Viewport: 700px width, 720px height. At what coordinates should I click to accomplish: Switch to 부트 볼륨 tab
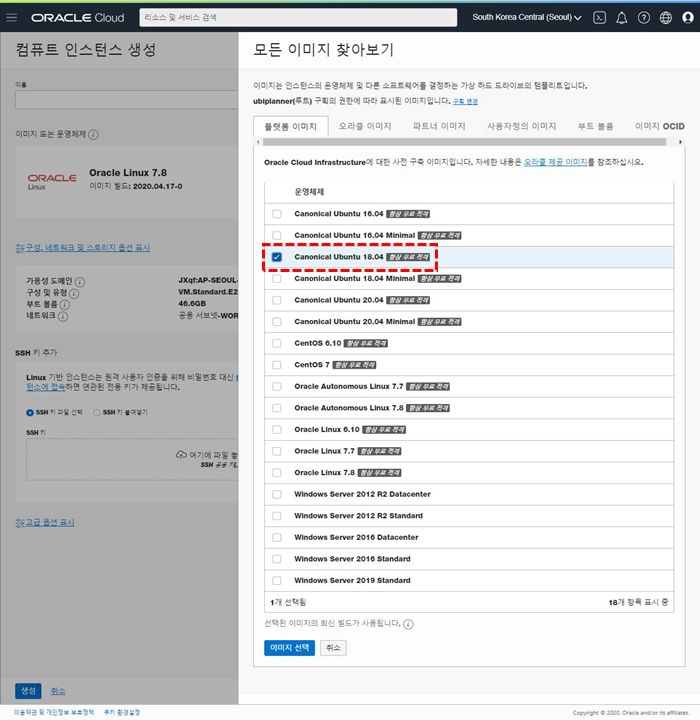pos(595,126)
